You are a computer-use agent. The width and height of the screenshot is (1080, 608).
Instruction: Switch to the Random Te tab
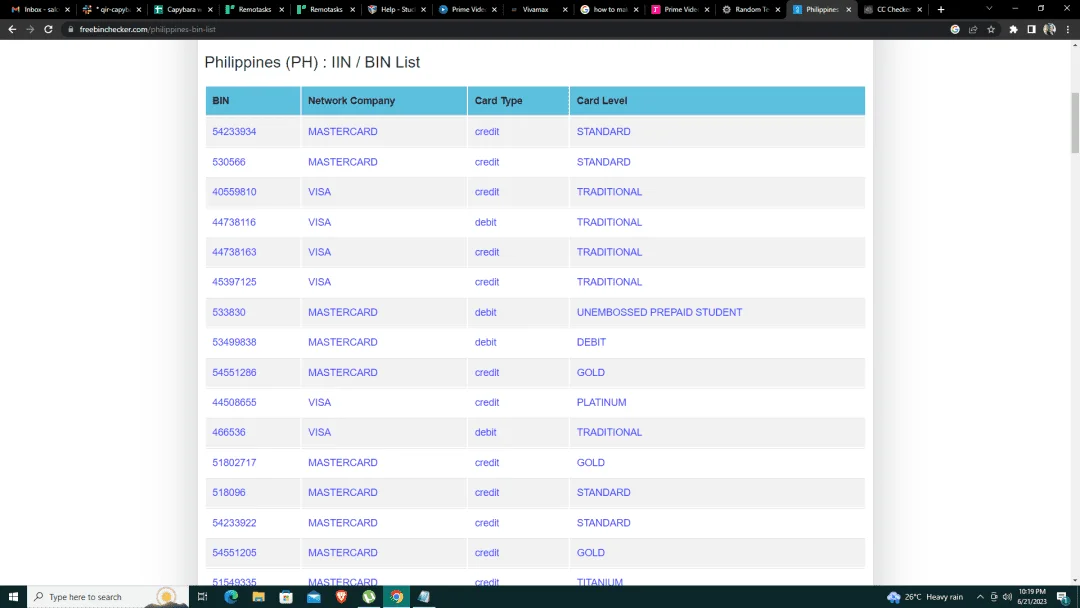point(749,10)
